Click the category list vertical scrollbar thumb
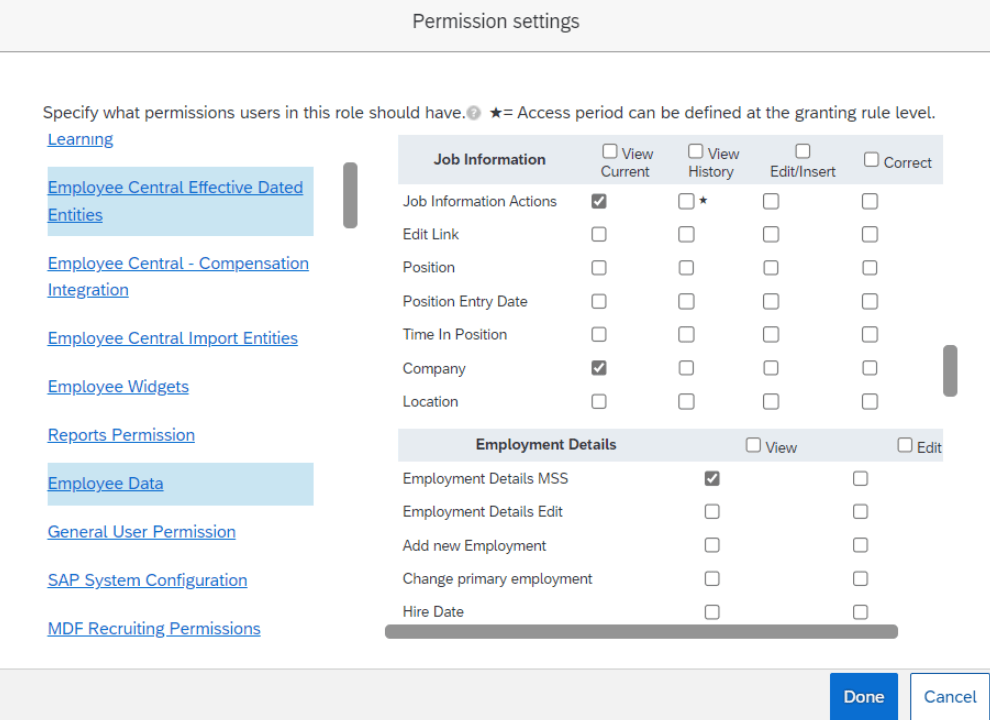 [350, 195]
